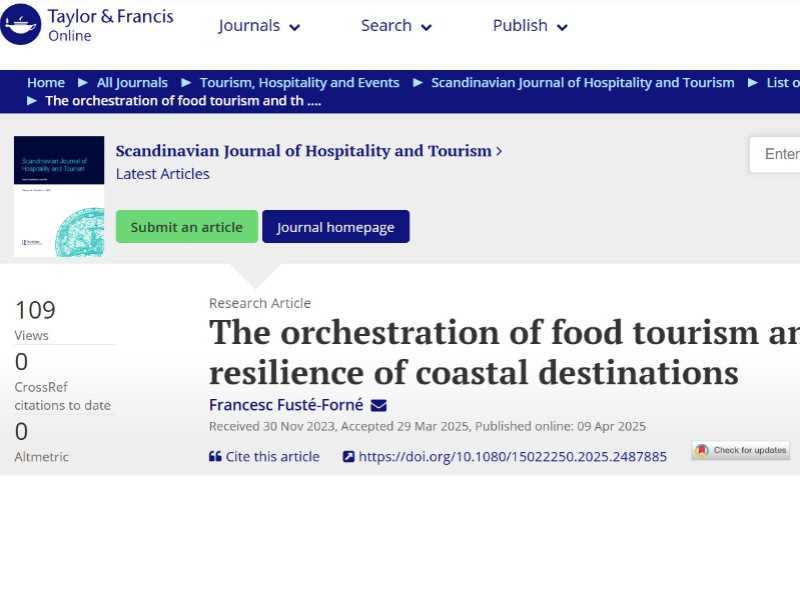Open Tourism, Hospitality and Events breadcrumb
Image resolution: width=800 pixels, height=600 pixels.
tap(299, 83)
